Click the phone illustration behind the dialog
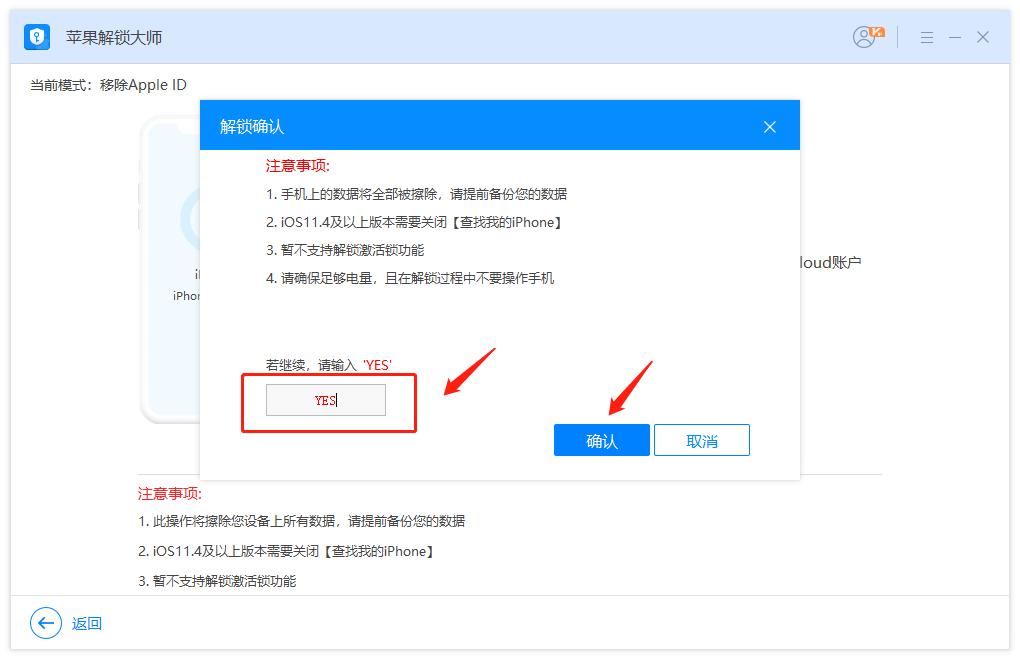 [x=170, y=270]
